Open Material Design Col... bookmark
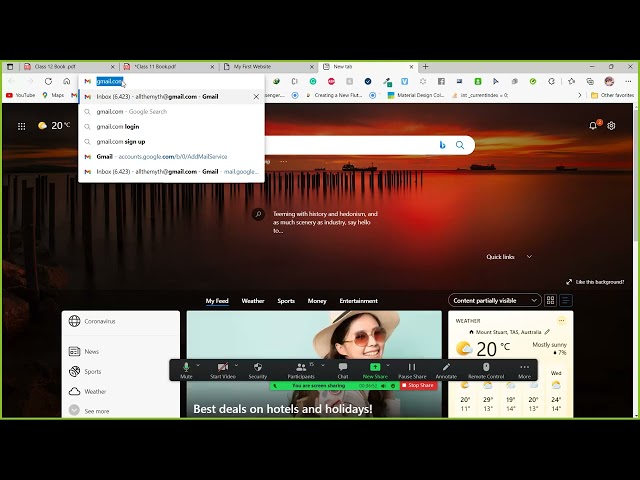 coord(416,95)
